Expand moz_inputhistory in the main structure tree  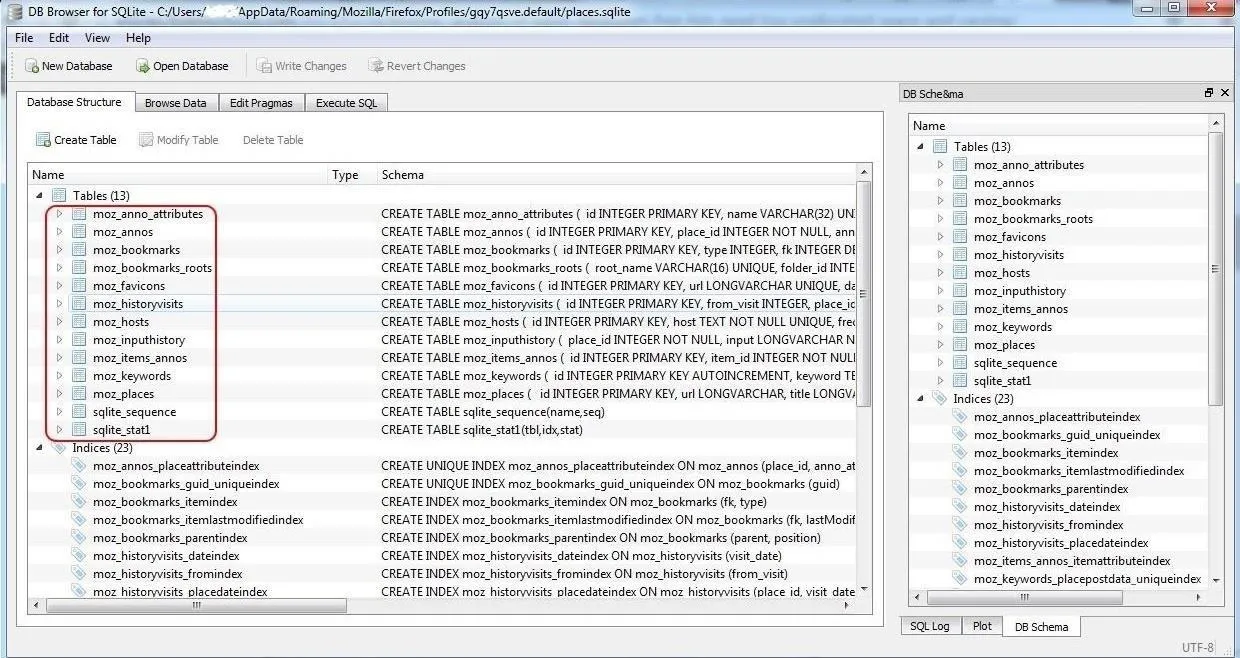pos(59,340)
